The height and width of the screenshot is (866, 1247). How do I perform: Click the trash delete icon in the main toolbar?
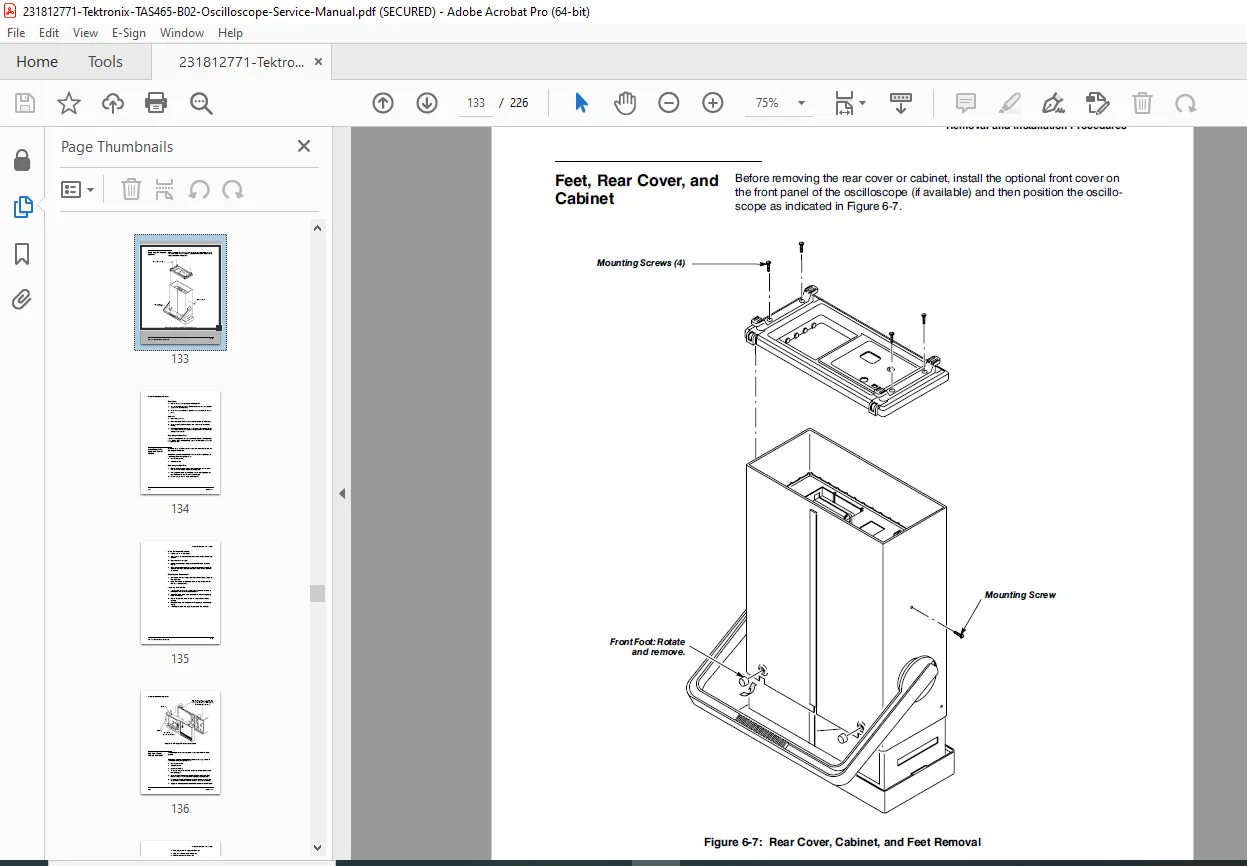pos(1142,103)
